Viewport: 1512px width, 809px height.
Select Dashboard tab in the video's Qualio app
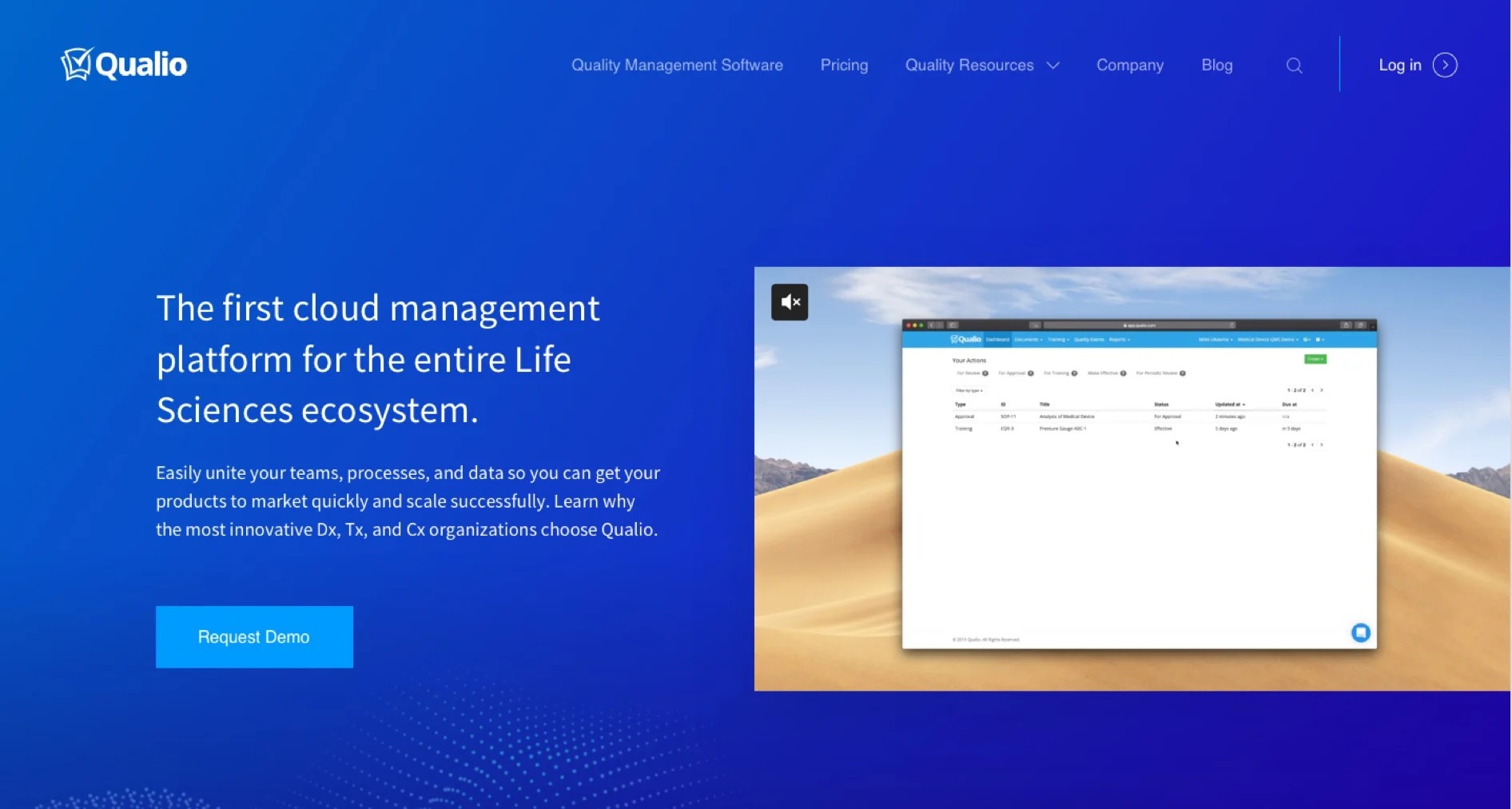pyautogui.click(x=997, y=340)
